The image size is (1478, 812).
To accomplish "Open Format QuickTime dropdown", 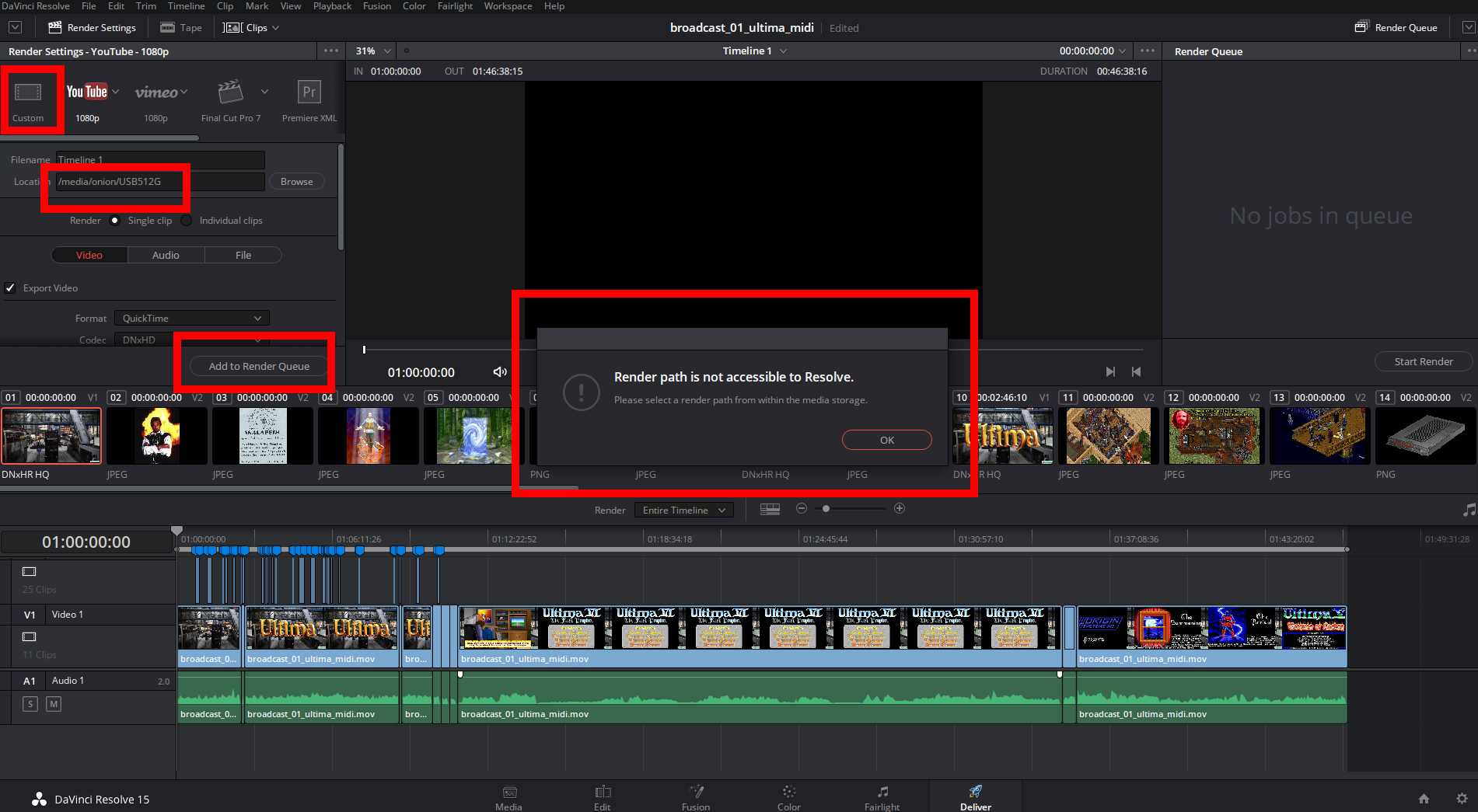I will 192,318.
